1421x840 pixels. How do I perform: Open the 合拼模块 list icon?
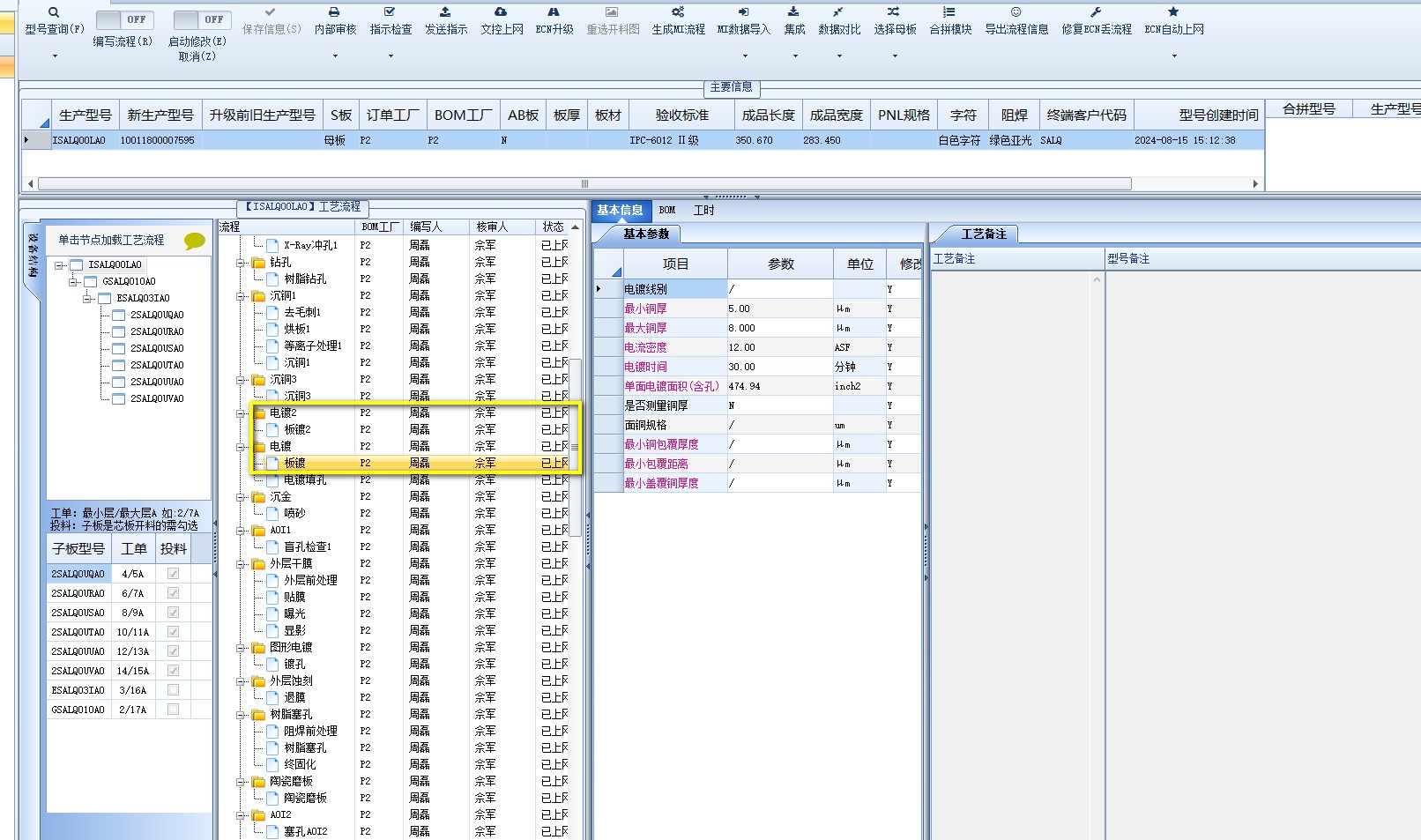click(949, 12)
